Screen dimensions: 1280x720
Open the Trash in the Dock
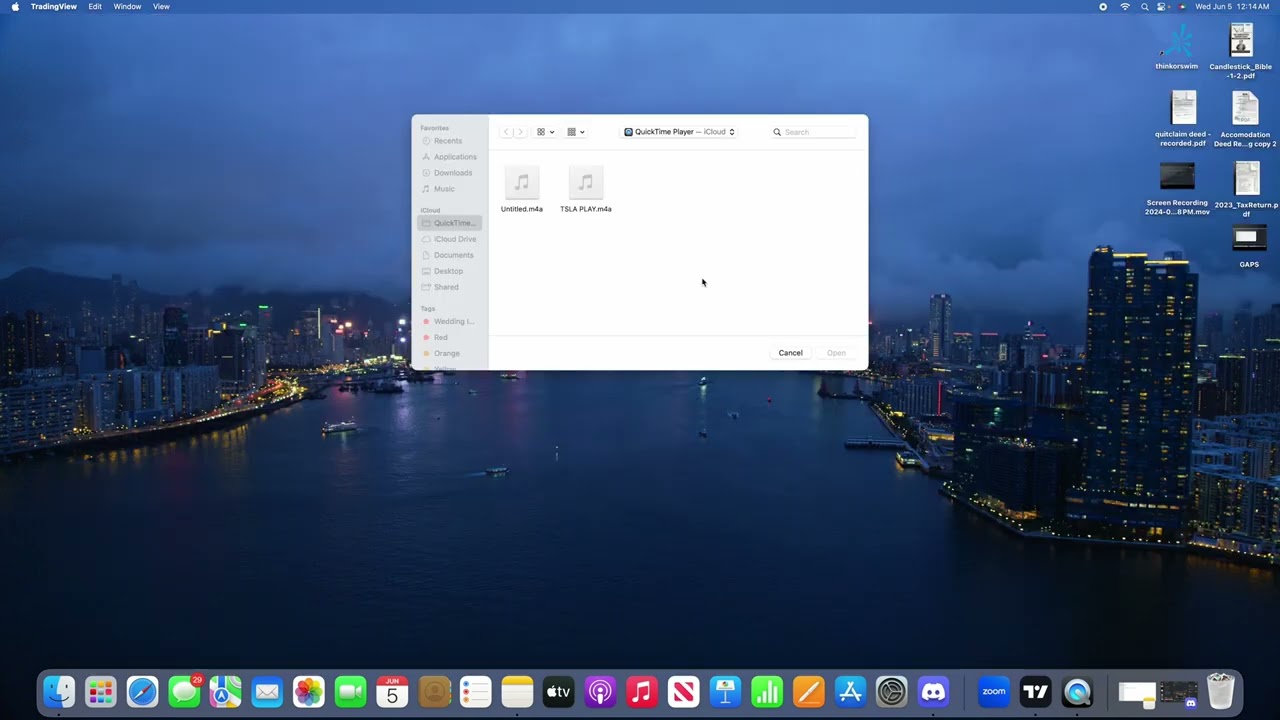tap(1221, 691)
